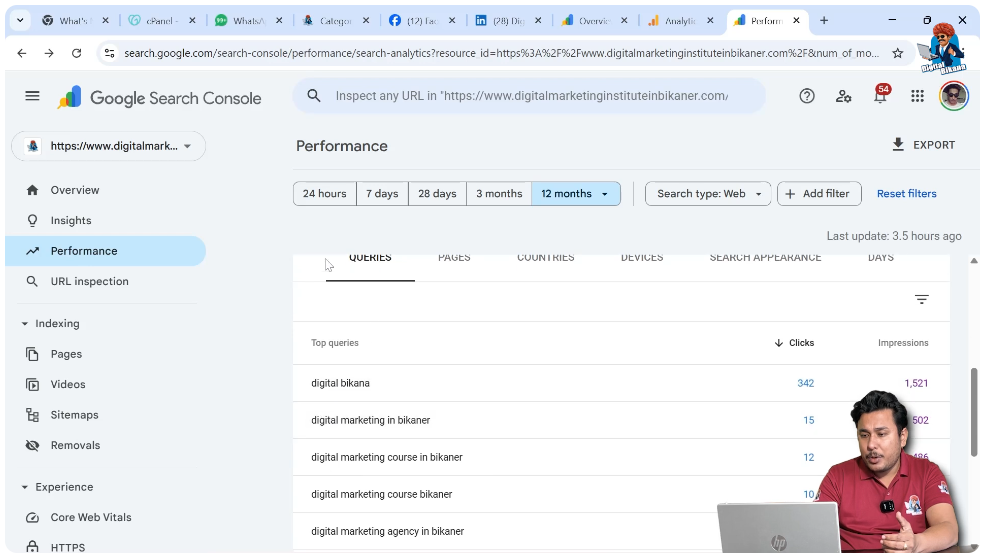Viewport: 984px width, 555px height.
Task: Open the Help question mark icon
Action: click(x=806, y=96)
